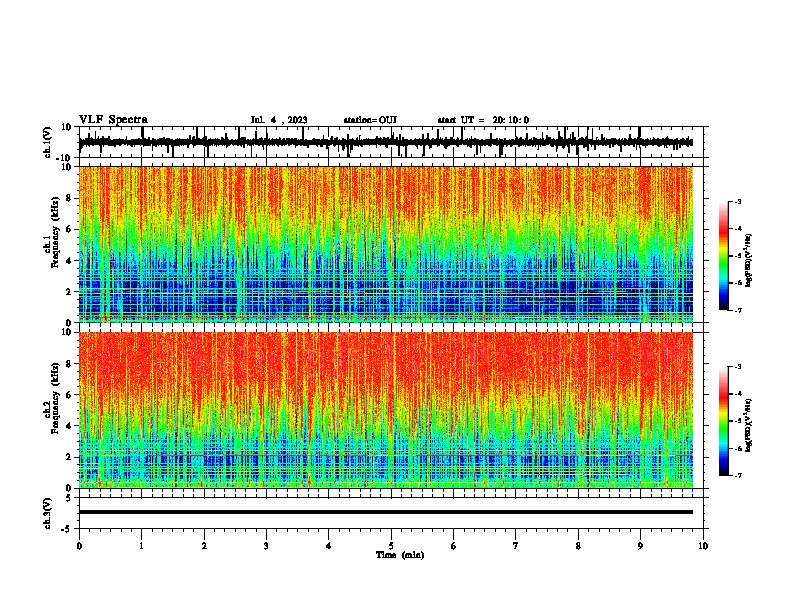
Task: Click the "station=OUJ" header text
Action: point(370,120)
